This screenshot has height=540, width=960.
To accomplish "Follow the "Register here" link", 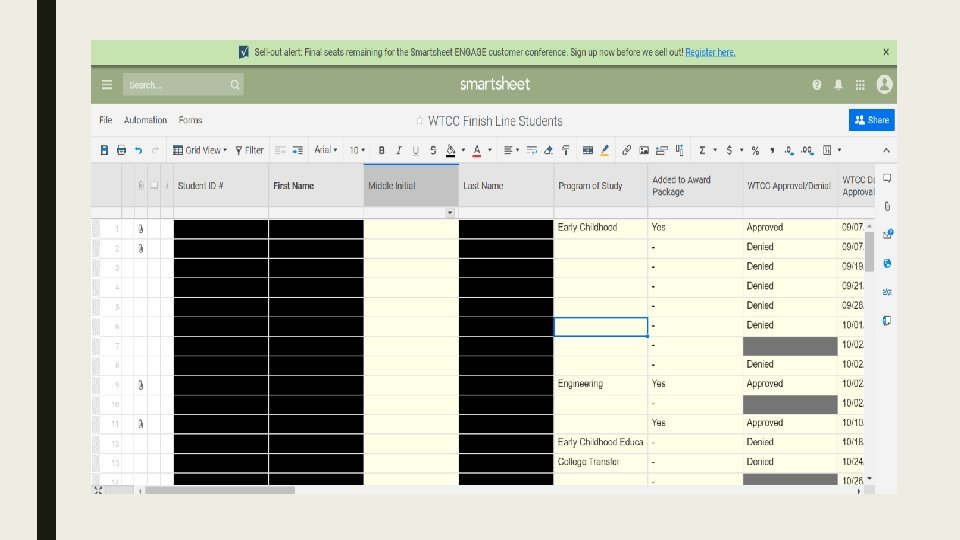I will (710, 52).
